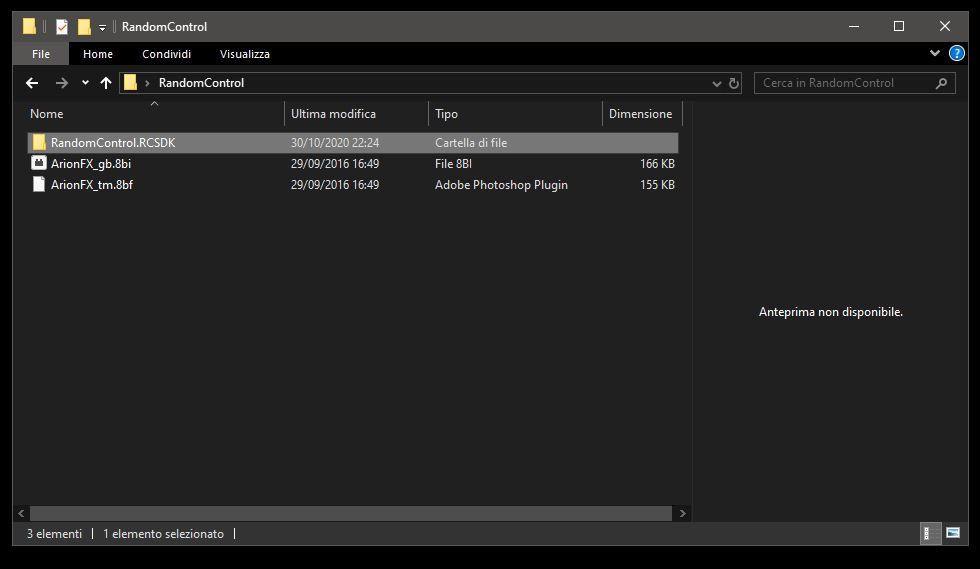The width and height of the screenshot is (980, 569).
Task: Click the ArionFX_gb.8bi file icon
Action: coord(39,163)
